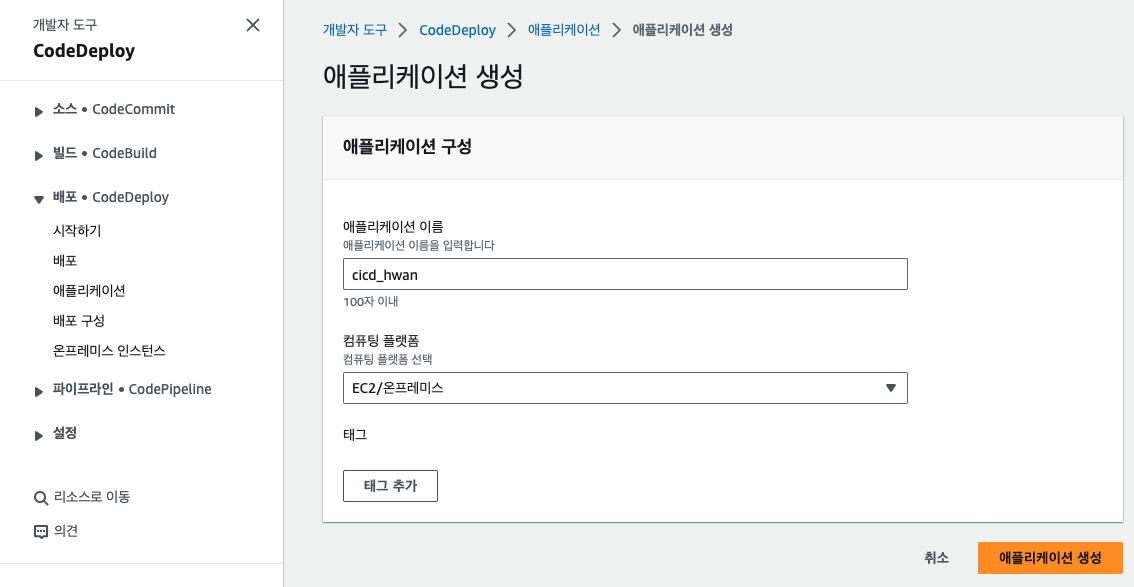Open 배포 구성 in the sidebar
This screenshot has height=587, width=1134.
pyautogui.click(x=79, y=320)
